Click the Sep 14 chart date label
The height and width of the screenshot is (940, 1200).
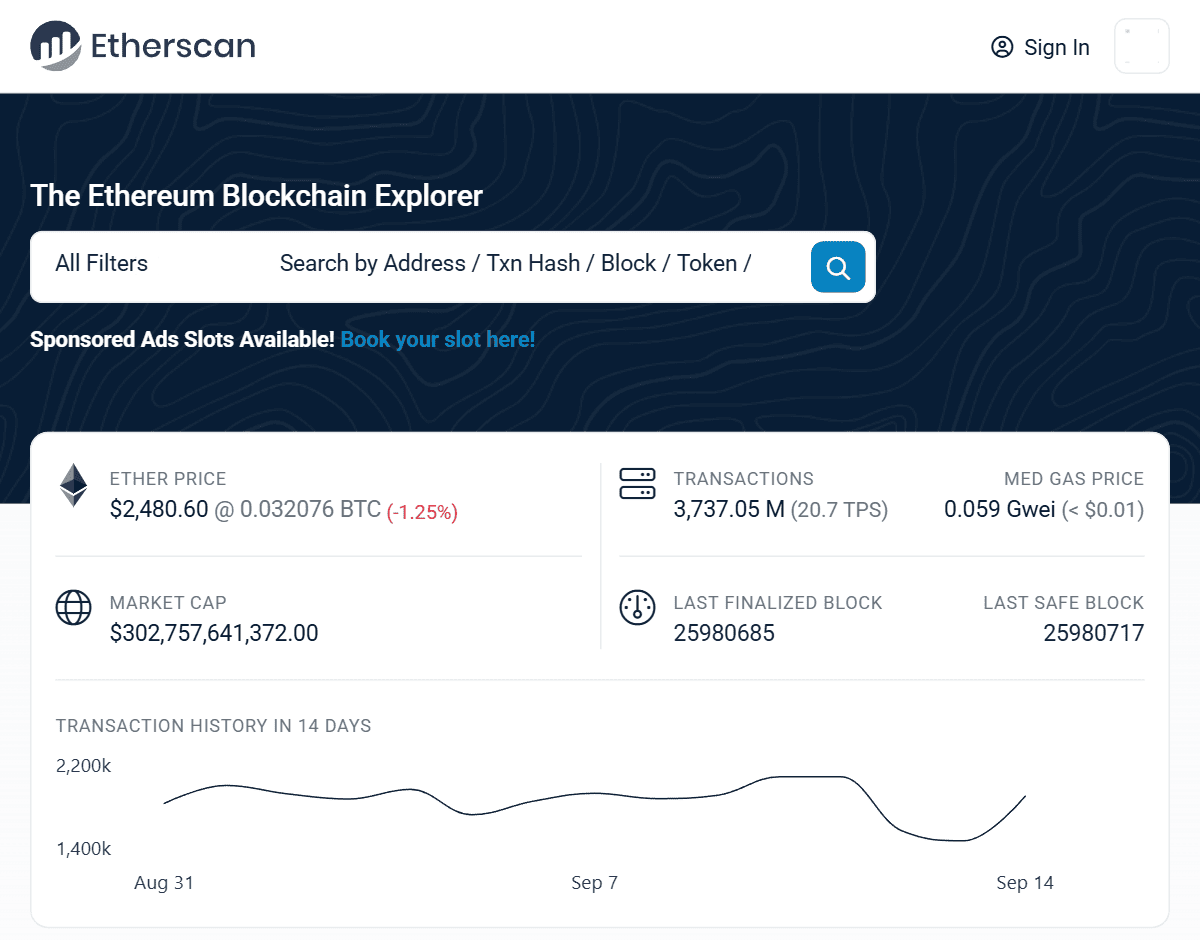(x=1025, y=883)
